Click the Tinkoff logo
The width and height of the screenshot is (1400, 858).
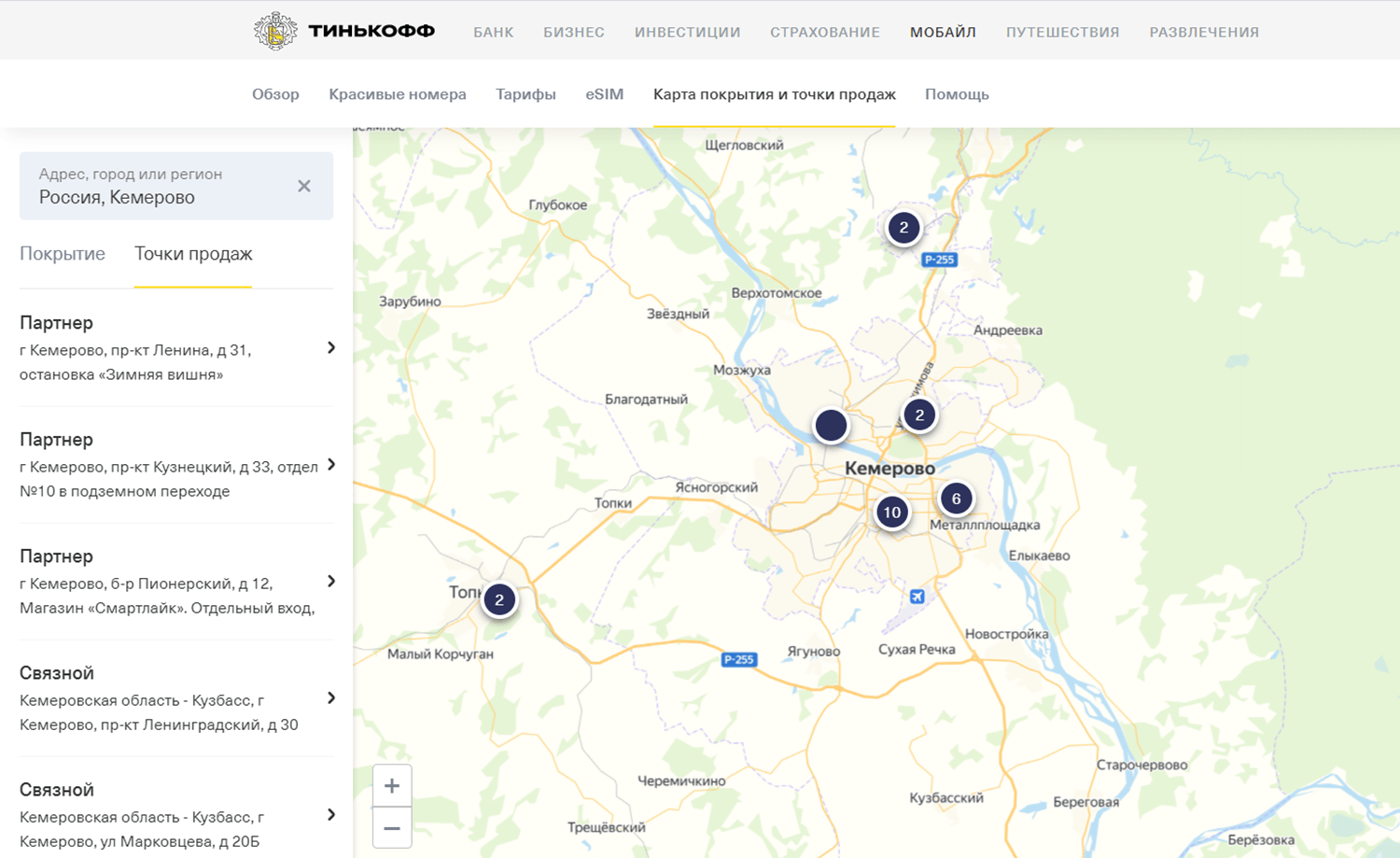coord(344,32)
